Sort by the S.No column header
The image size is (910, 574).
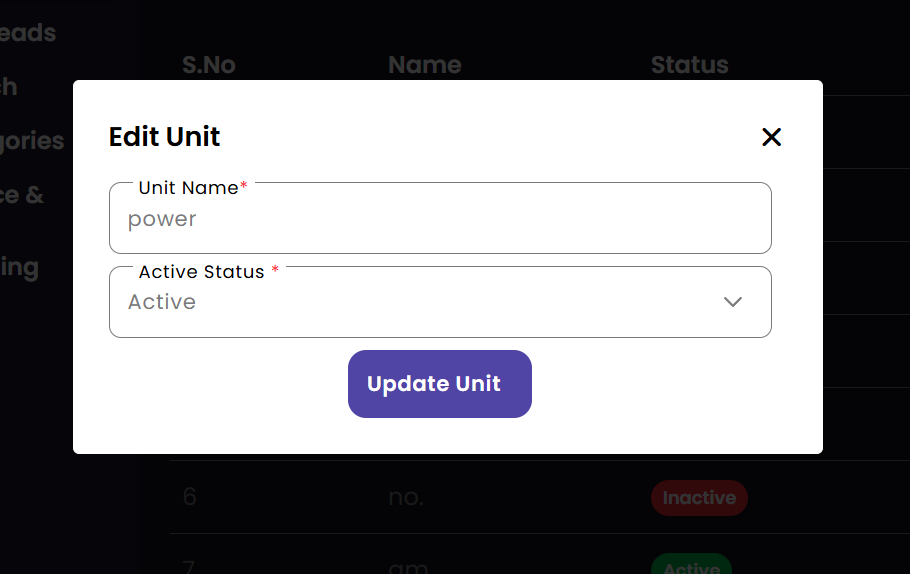pos(208,66)
